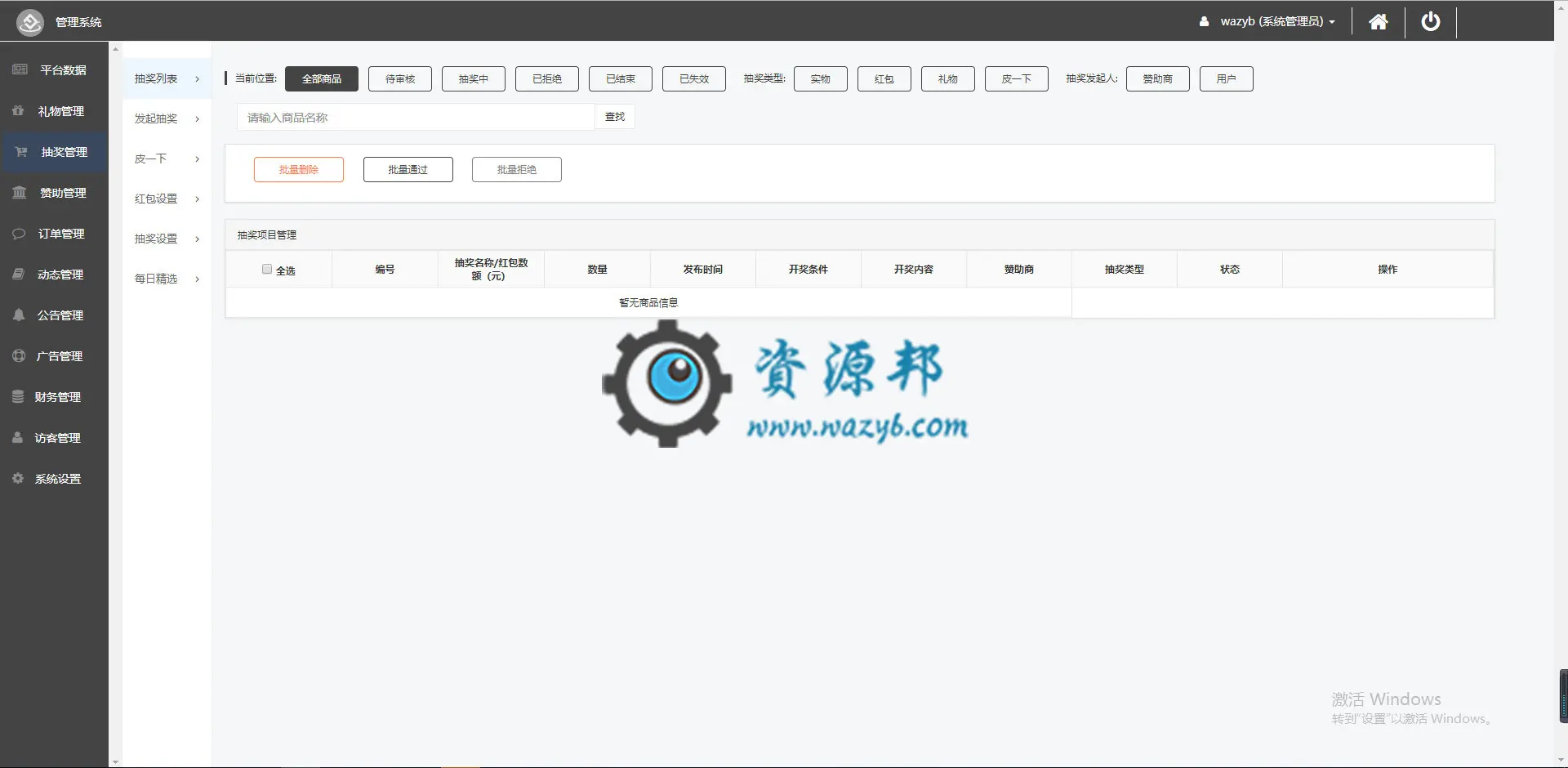
Task: Expand the 每日精选 chevron
Action: [x=197, y=279]
